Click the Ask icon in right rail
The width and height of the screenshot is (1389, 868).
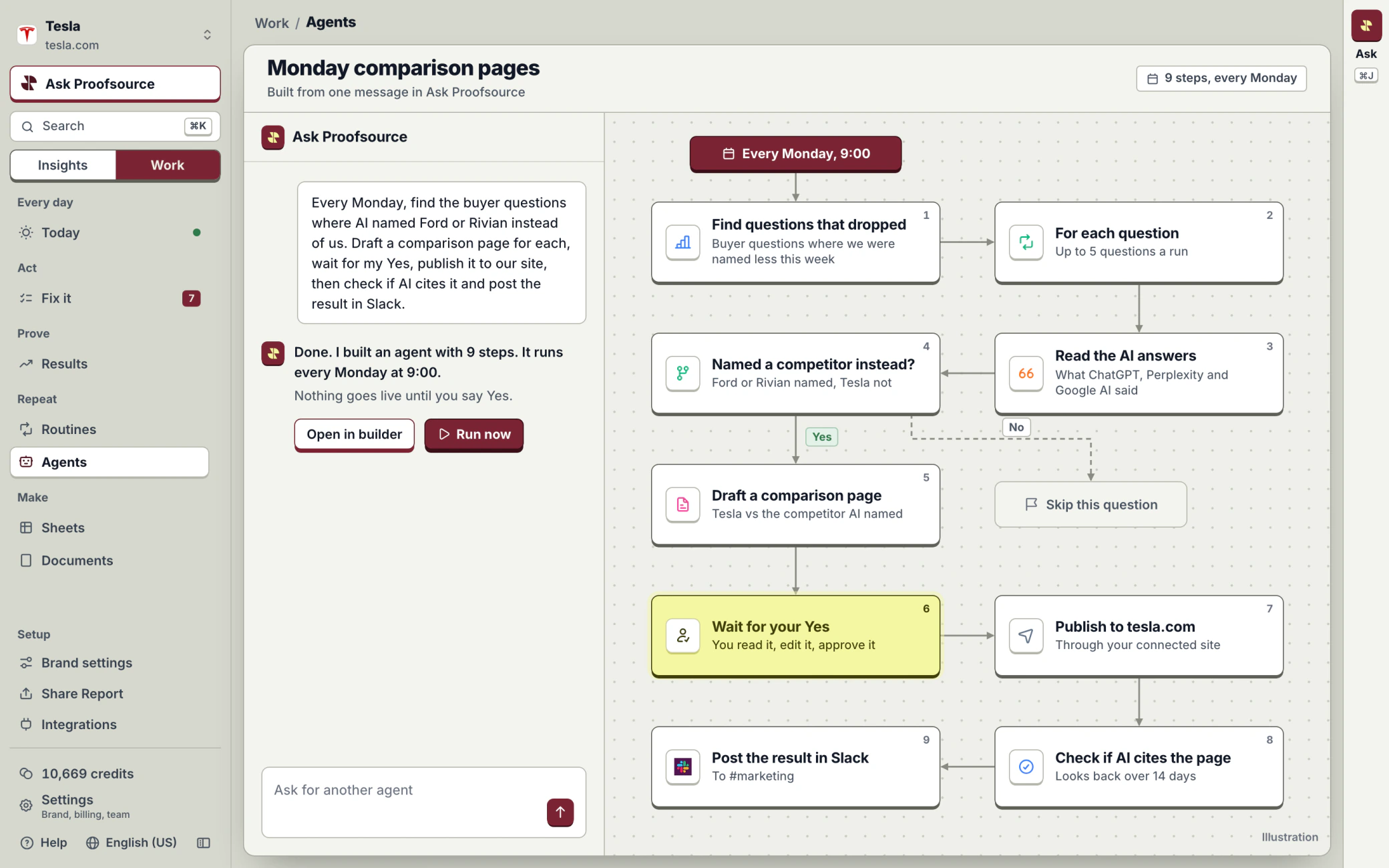[x=1366, y=26]
